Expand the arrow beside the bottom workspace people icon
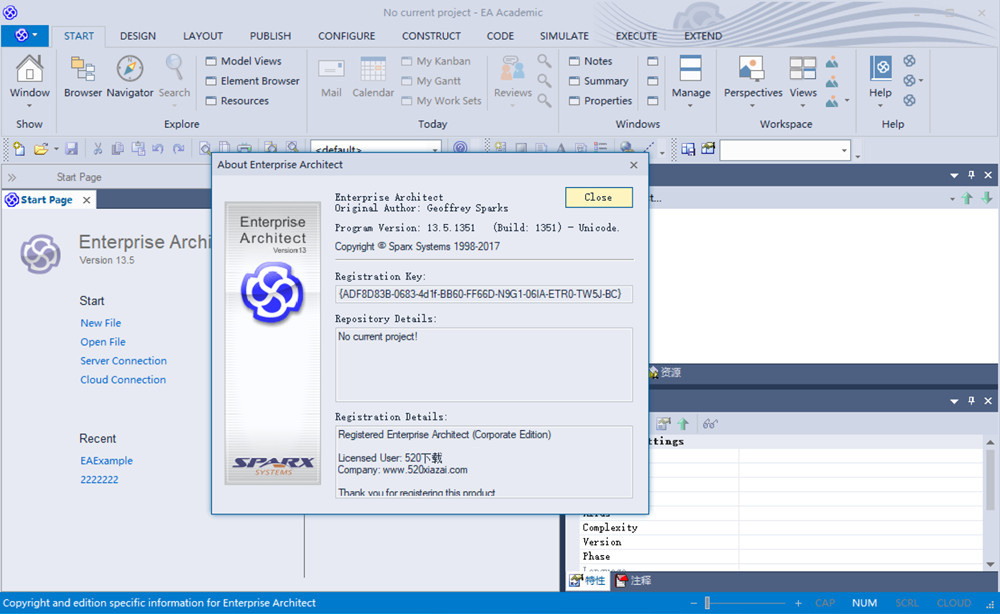Screen dimensions: 1000x614 point(847,100)
